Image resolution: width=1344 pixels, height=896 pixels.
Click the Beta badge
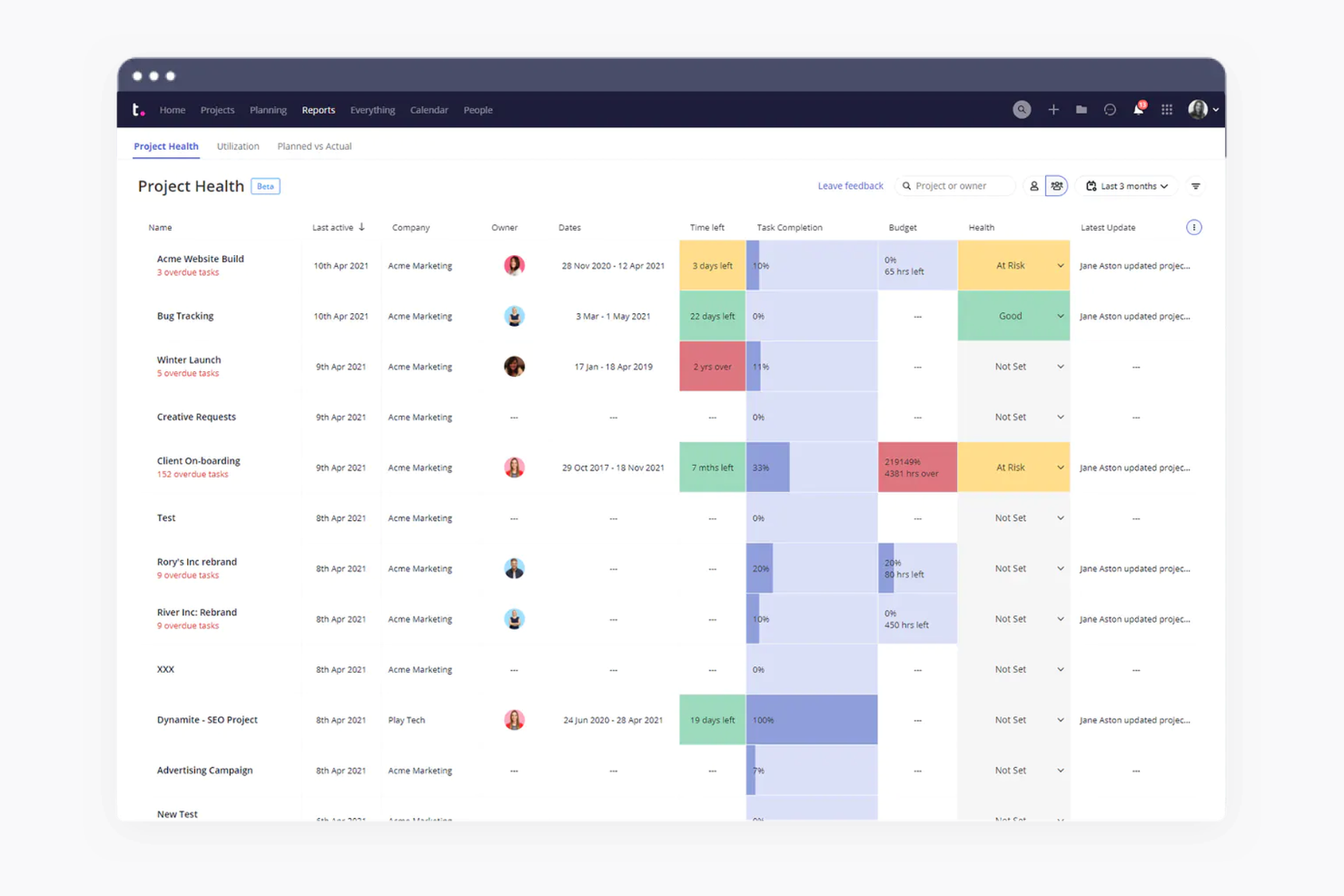coord(265,186)
